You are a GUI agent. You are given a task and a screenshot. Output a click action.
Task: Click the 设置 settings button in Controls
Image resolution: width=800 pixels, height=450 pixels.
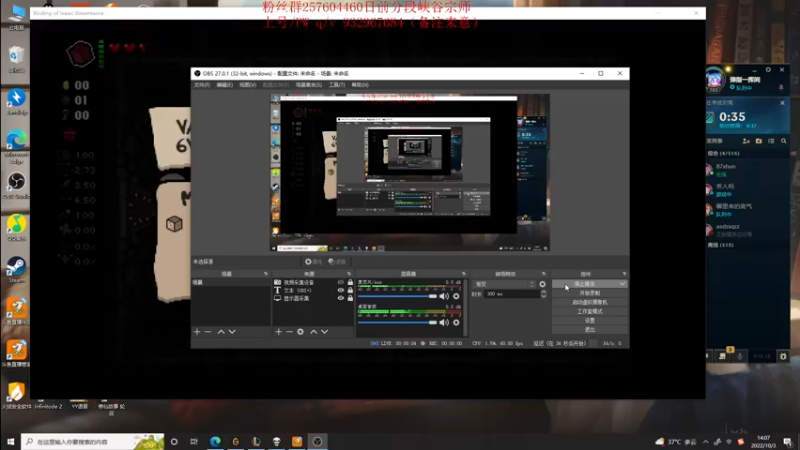[x=590, y=320]
